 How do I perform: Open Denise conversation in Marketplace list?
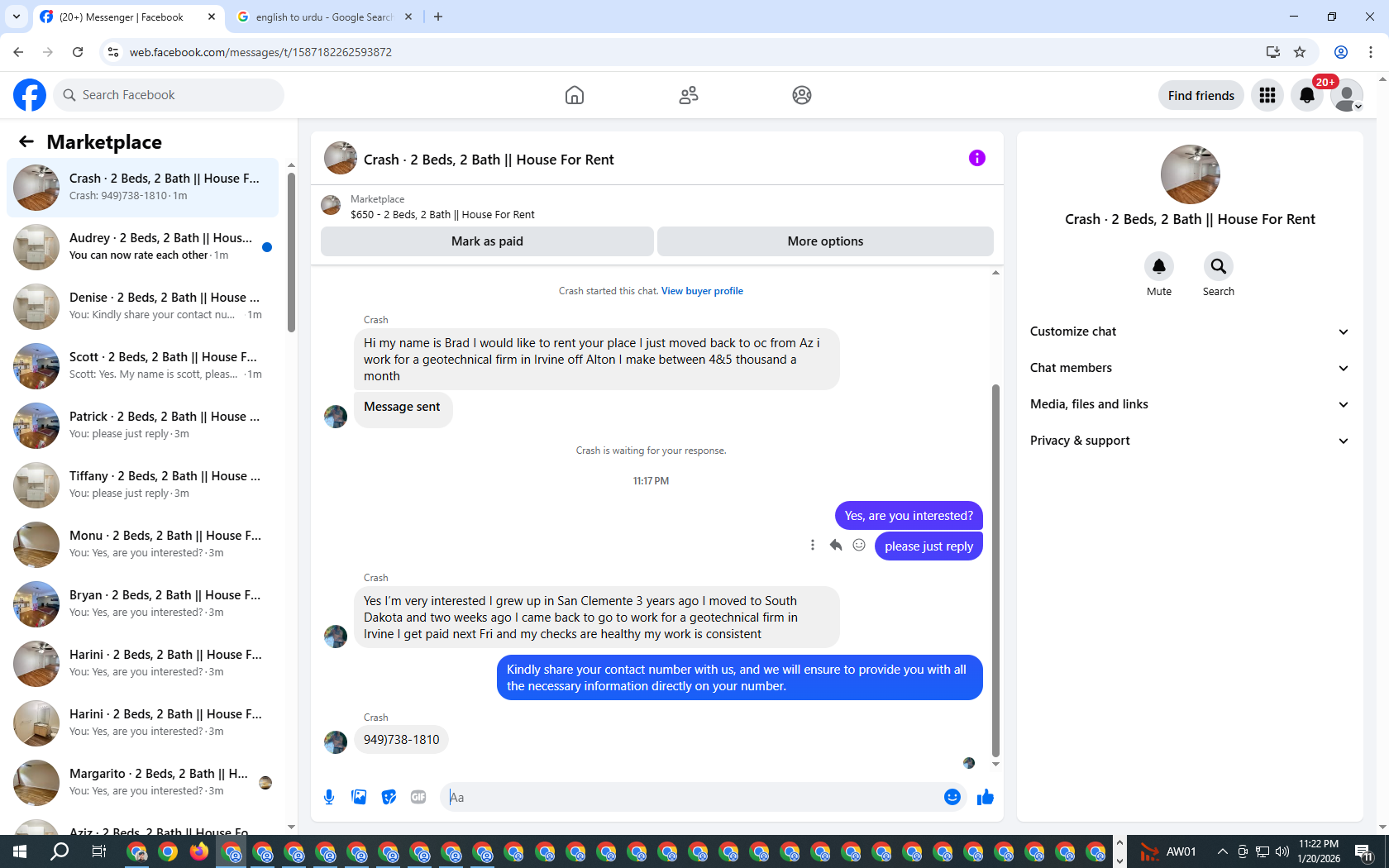[143, 307]
